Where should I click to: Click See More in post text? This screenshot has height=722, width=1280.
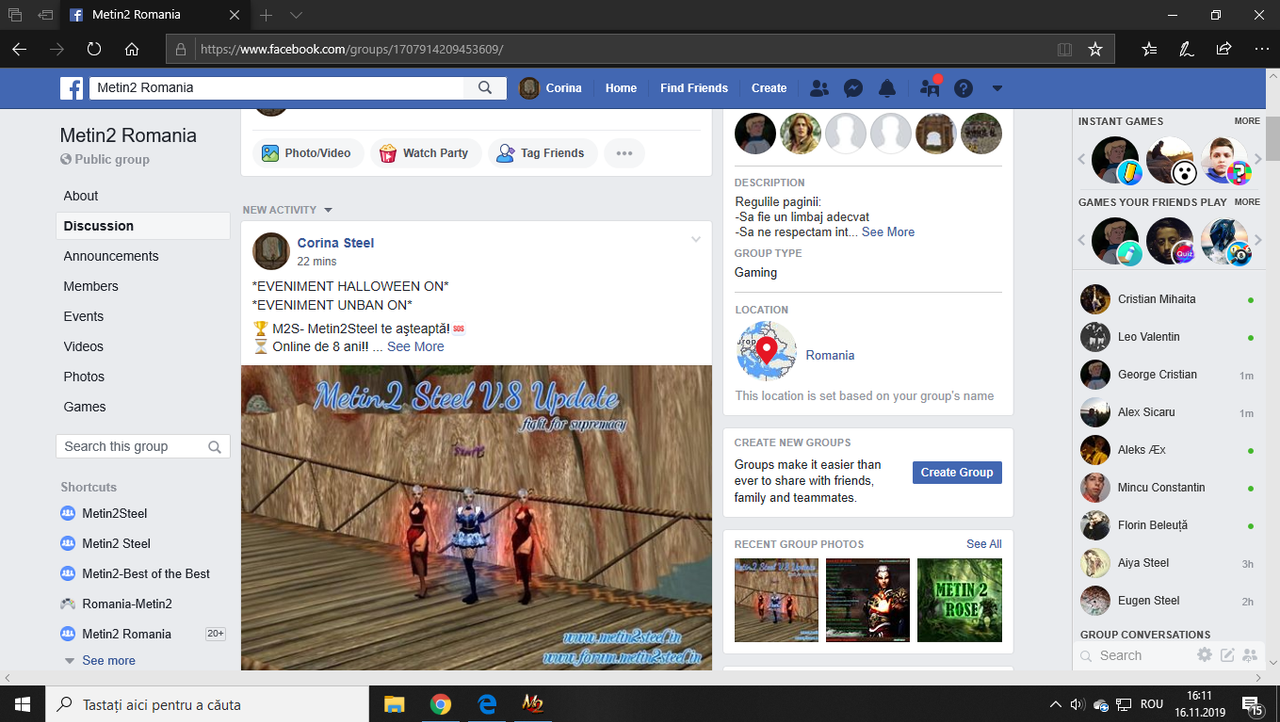click(x=416, y=347)
